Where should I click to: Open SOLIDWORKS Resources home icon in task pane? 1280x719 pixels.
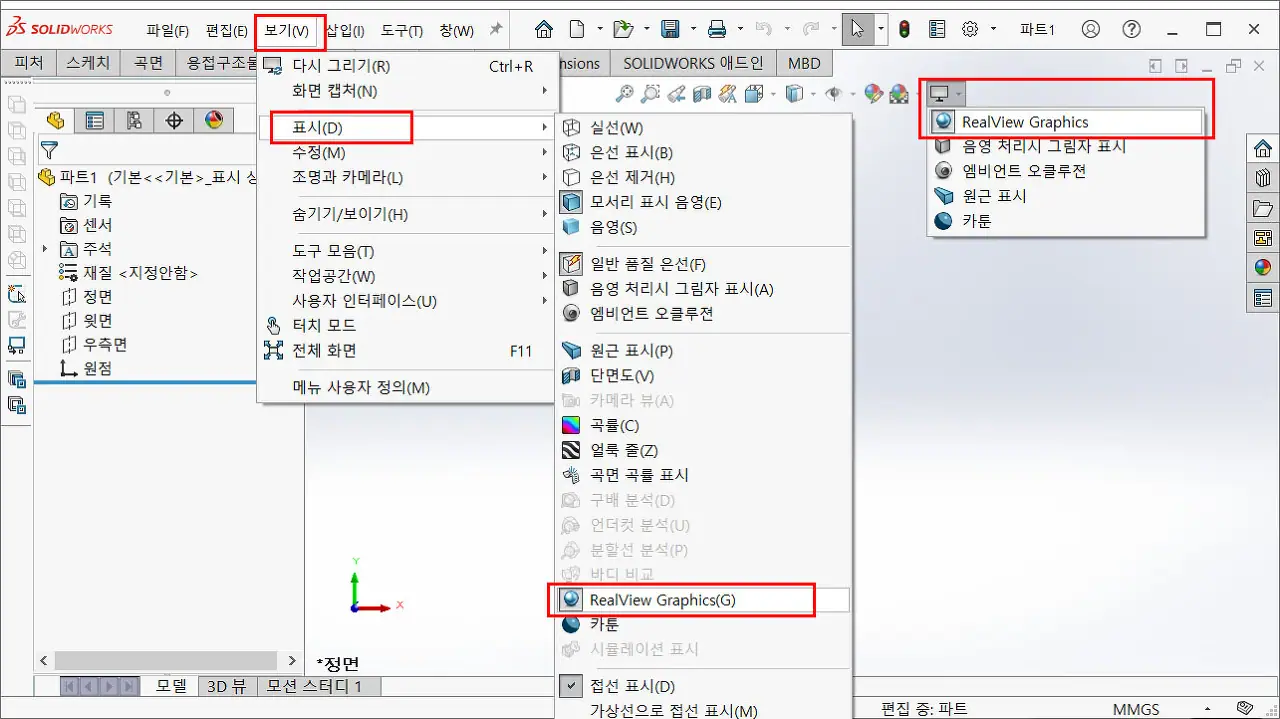1263,149
